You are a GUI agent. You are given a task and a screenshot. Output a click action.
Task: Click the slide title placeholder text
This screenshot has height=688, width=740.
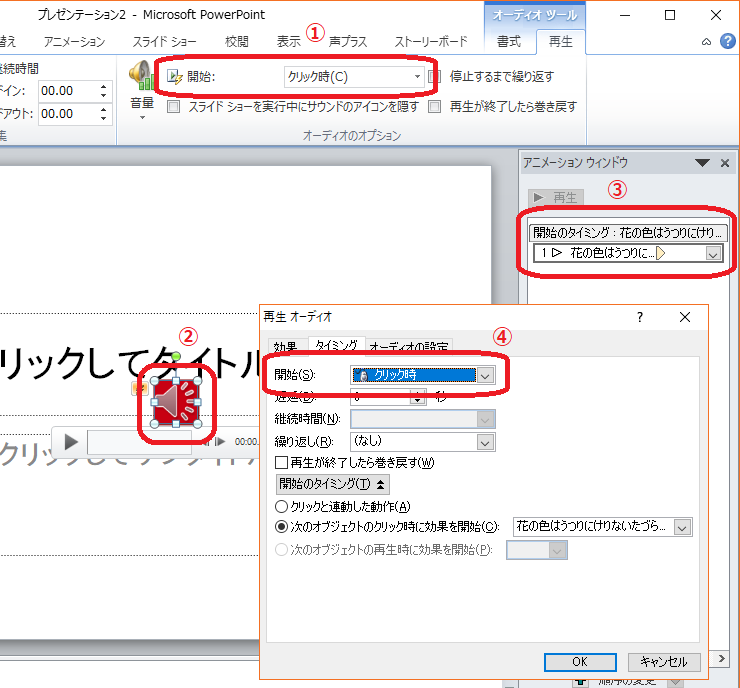pos(130,363)
